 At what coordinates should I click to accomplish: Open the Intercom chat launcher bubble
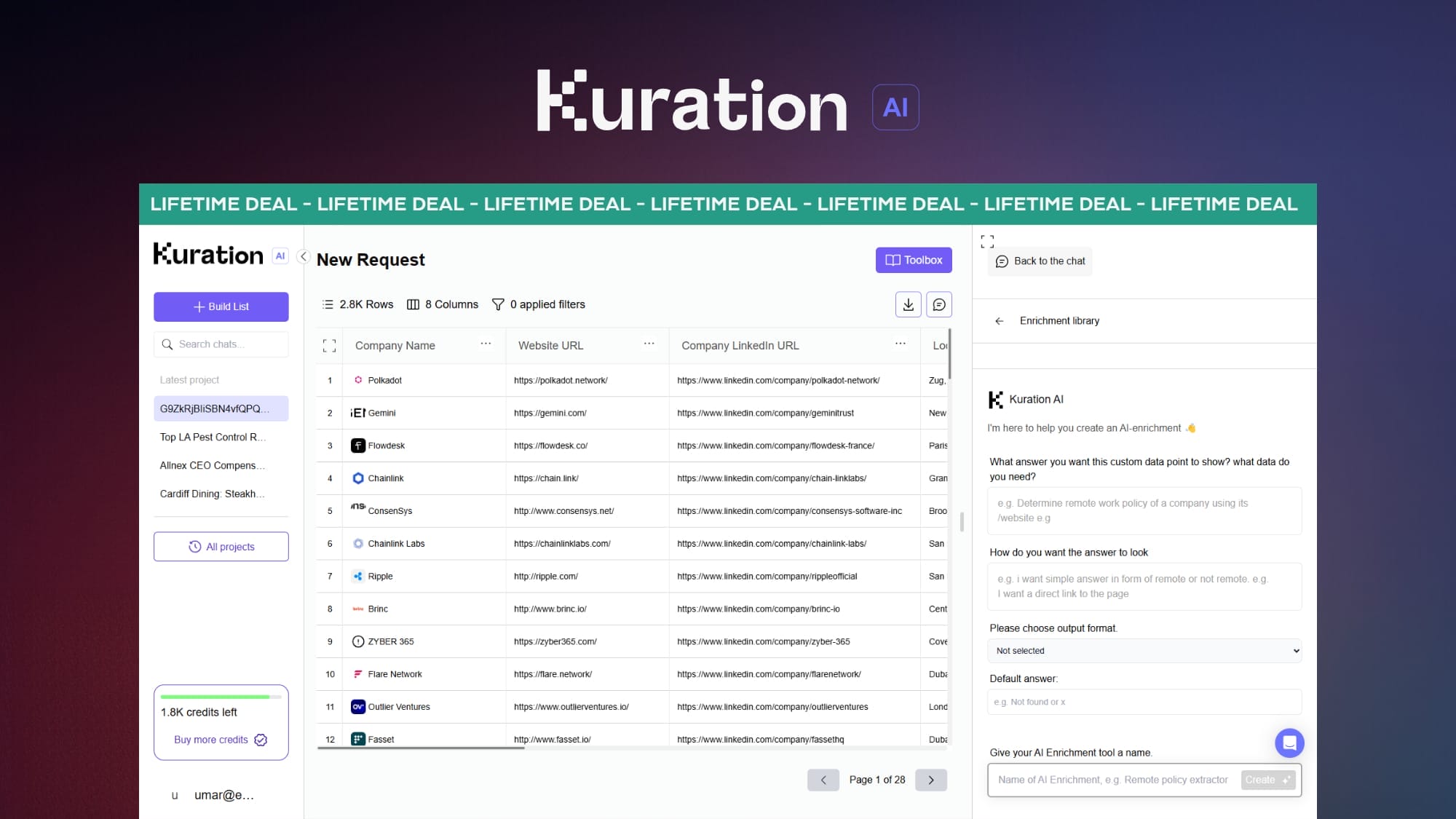tap(1289, 743)
